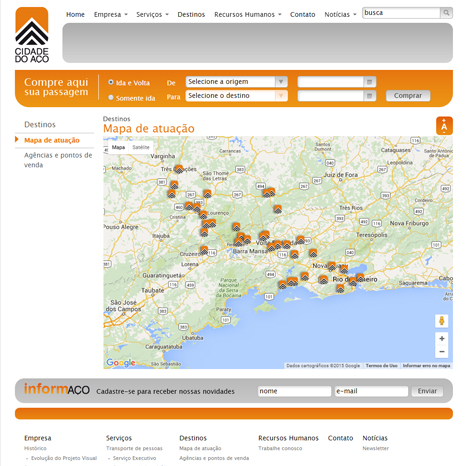466x466 pixels.
Task: Select Somente Ida radio option
Action: [111, 97]
